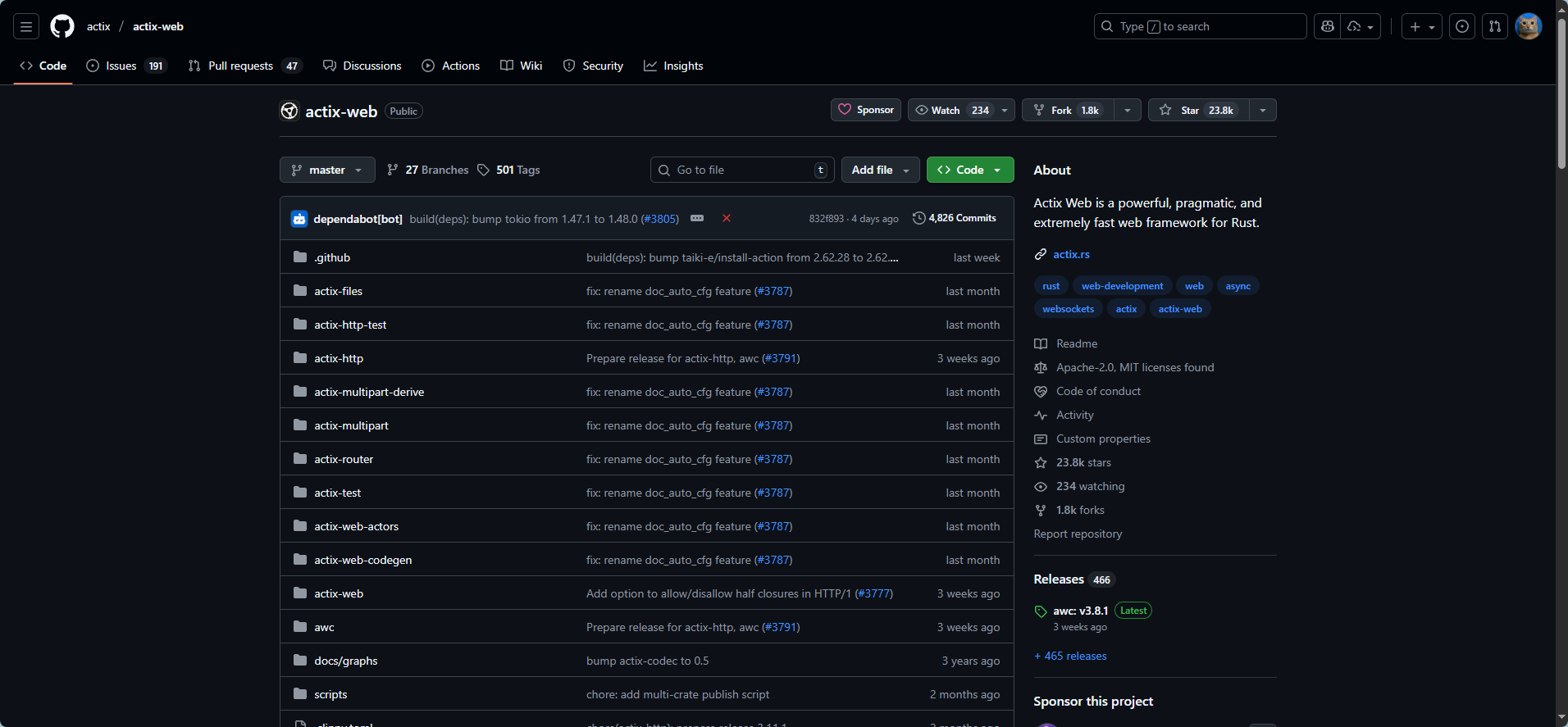Open the green Code clone dropdown
The height and width of the screenshot is (727, 1568).
970,170
